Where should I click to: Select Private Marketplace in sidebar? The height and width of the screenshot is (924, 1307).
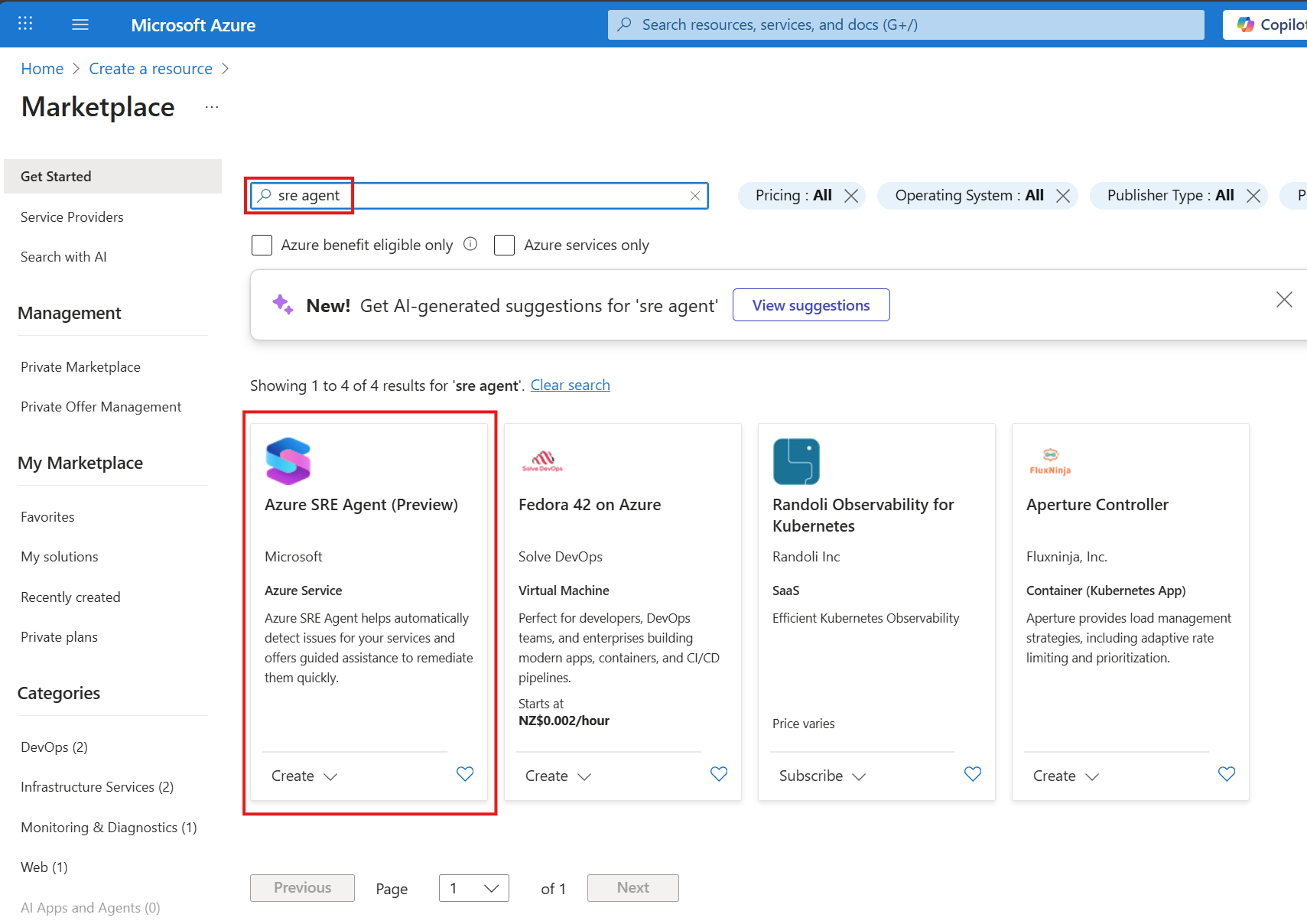(x=80, y=367)
